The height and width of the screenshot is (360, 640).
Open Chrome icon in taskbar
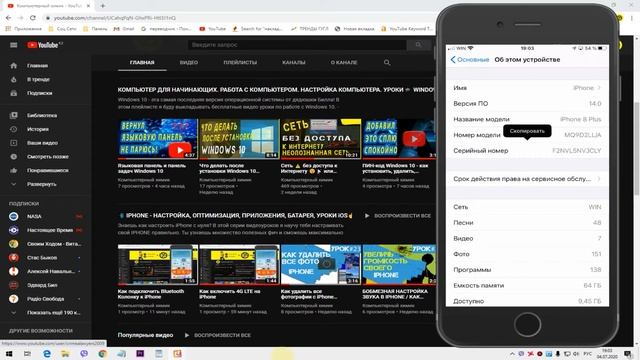(102, 353)
